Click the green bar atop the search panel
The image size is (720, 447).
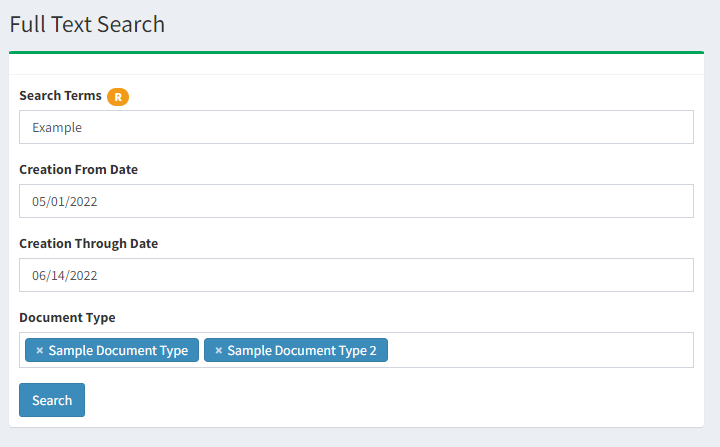[x=356, y=52]
